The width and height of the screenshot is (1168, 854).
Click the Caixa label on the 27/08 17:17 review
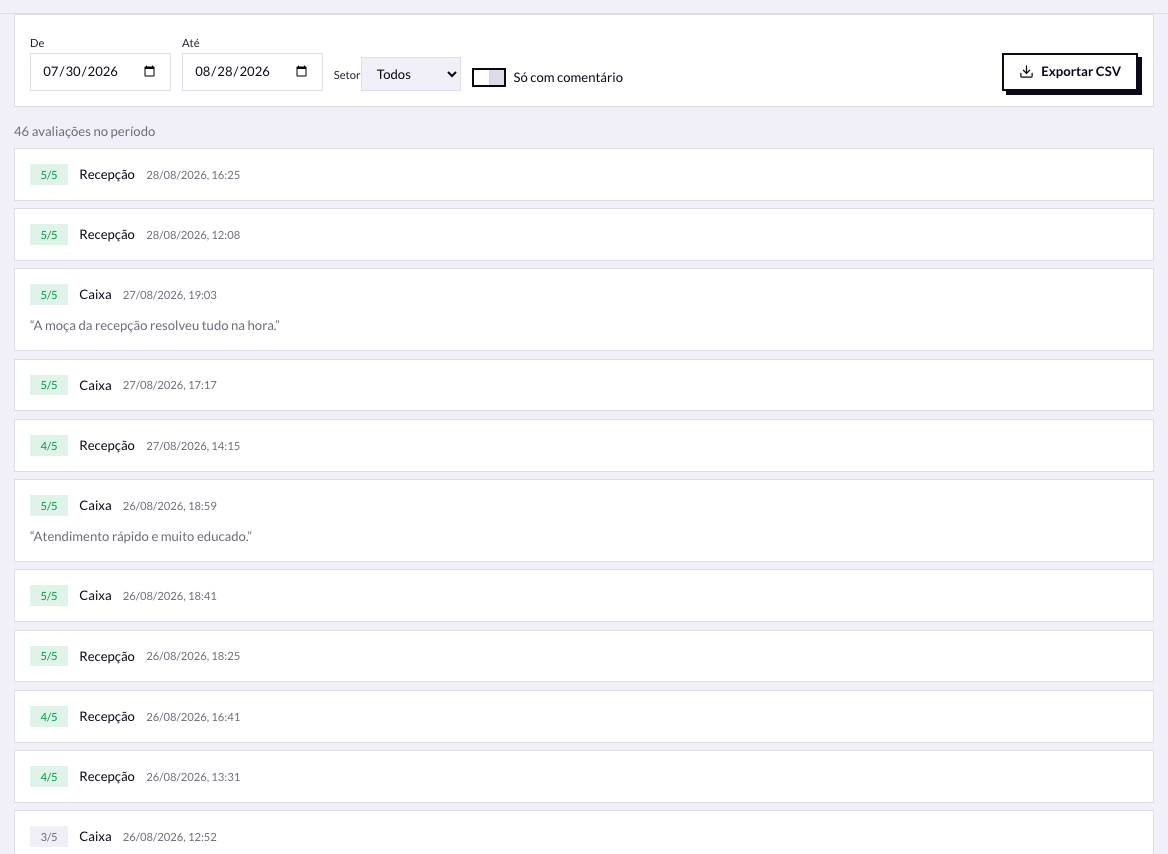coord(95,385)
